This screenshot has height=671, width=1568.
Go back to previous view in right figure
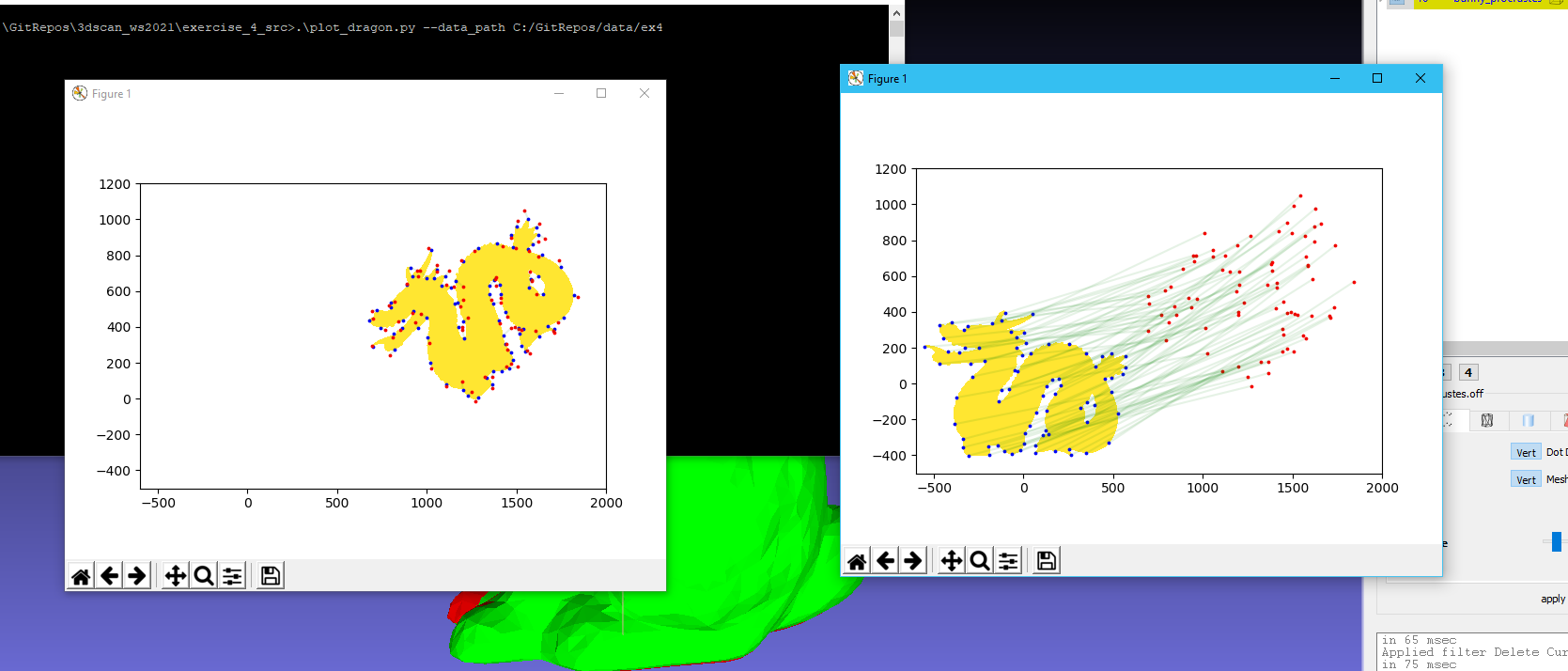click(x=885, y=561)
